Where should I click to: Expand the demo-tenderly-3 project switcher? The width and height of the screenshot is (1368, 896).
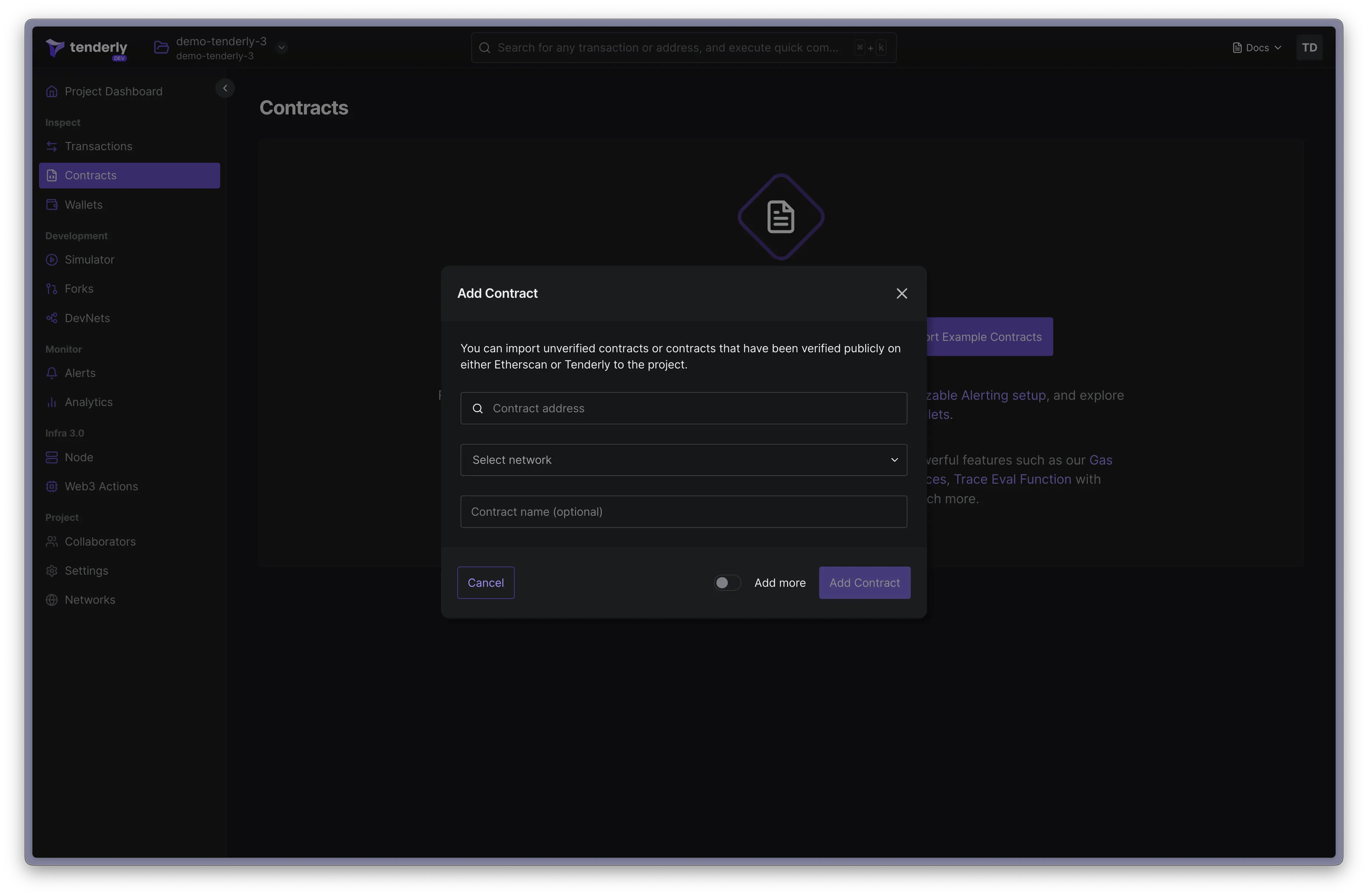281,47
